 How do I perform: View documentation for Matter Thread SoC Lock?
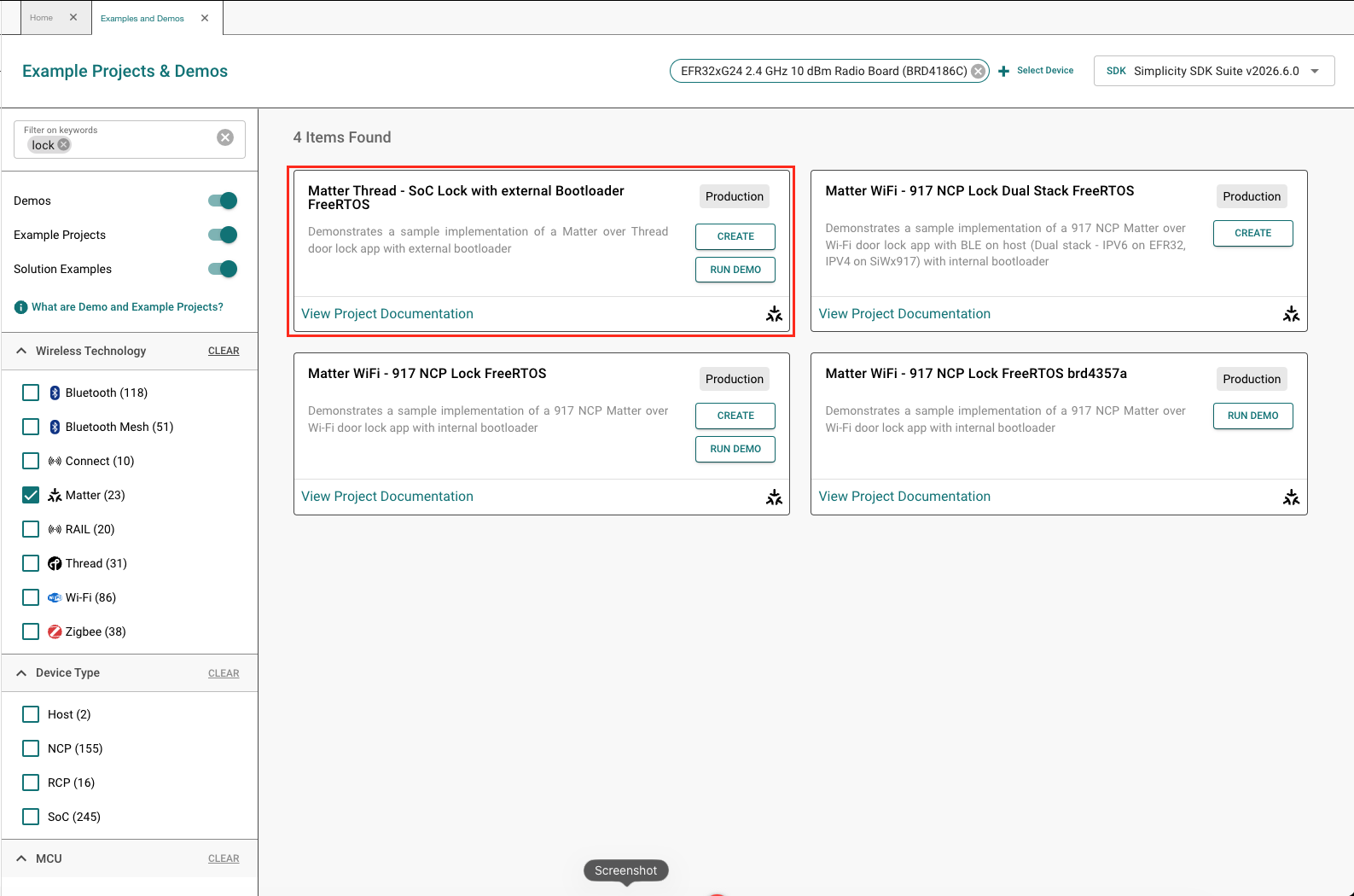click(387, 314)
